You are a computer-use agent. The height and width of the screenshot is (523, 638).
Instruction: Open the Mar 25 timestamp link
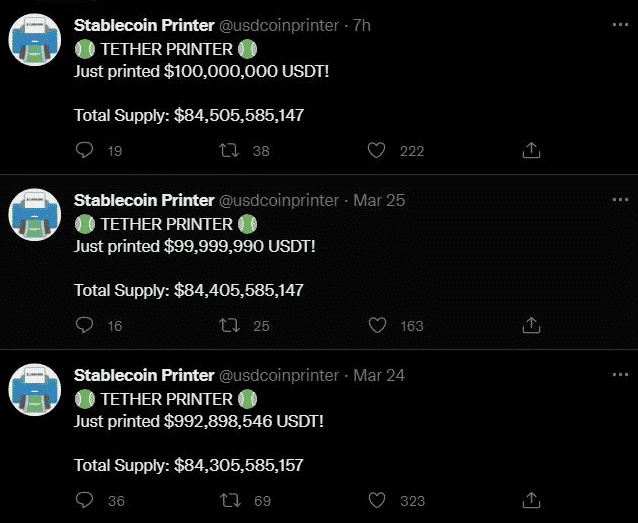click(379, 200)
